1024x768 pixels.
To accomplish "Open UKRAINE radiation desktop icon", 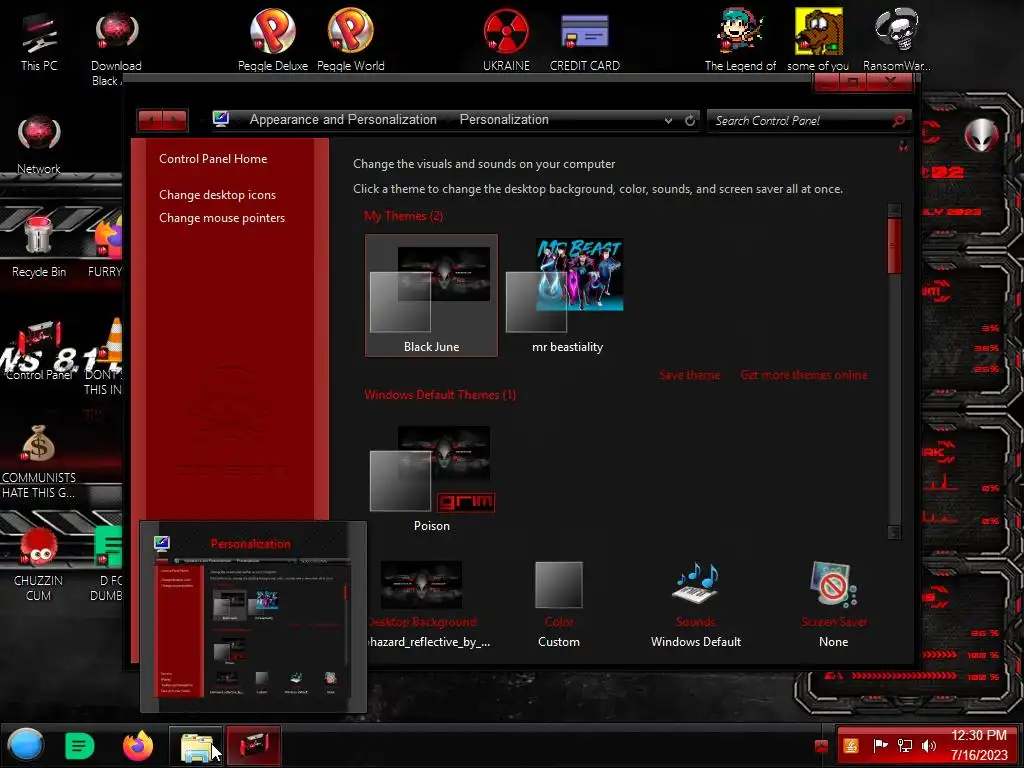I will tap(506, 39).
